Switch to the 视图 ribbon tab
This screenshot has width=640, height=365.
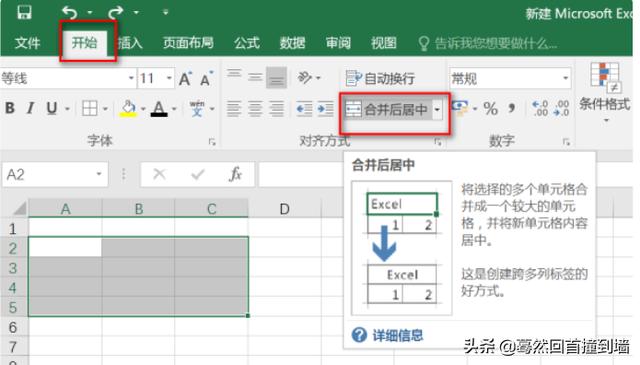[x=384, y=43]
